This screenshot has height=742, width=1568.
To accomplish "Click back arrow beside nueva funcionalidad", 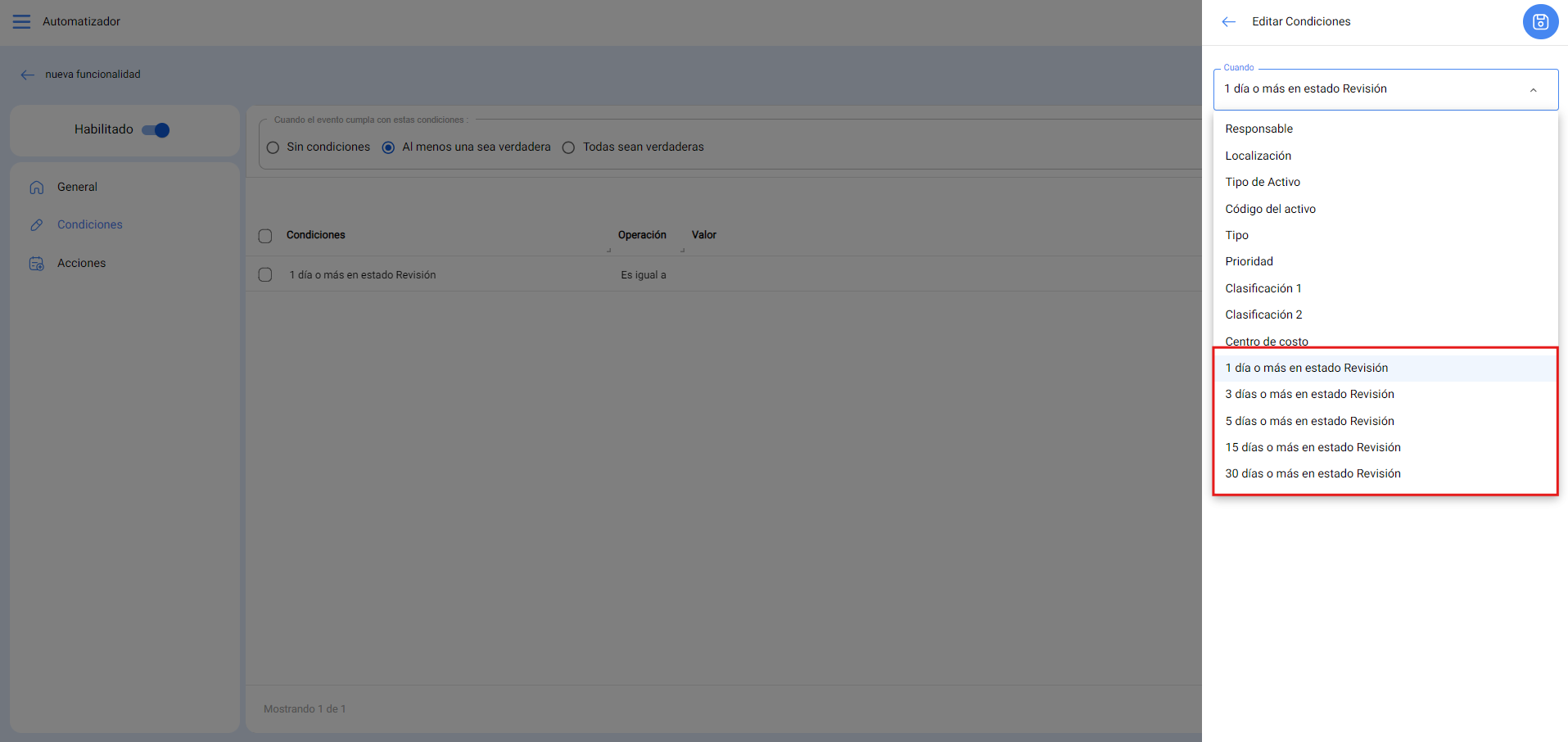I will [x=28, y=75].
